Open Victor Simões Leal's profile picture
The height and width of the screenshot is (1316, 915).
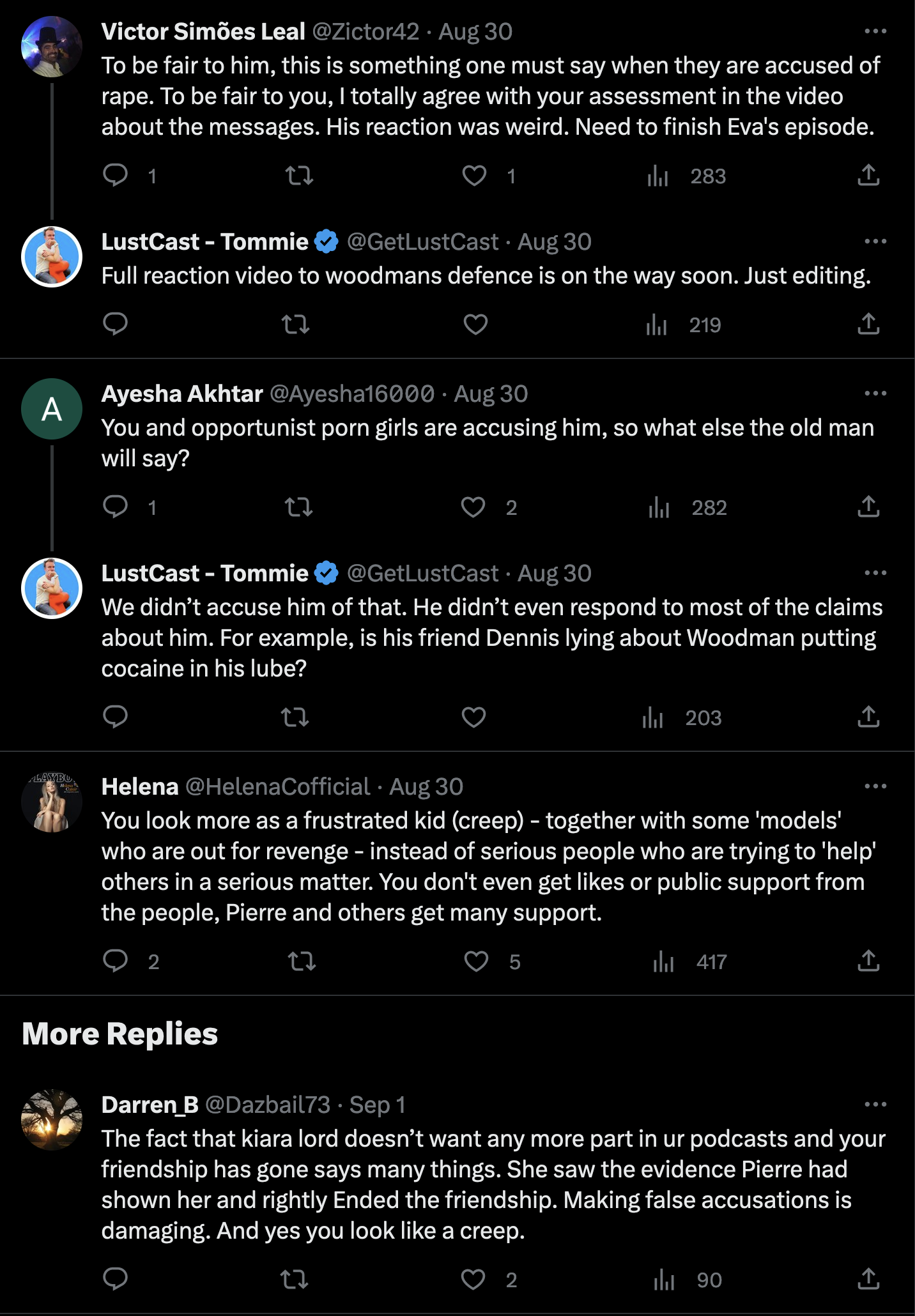tap(52, 47)
